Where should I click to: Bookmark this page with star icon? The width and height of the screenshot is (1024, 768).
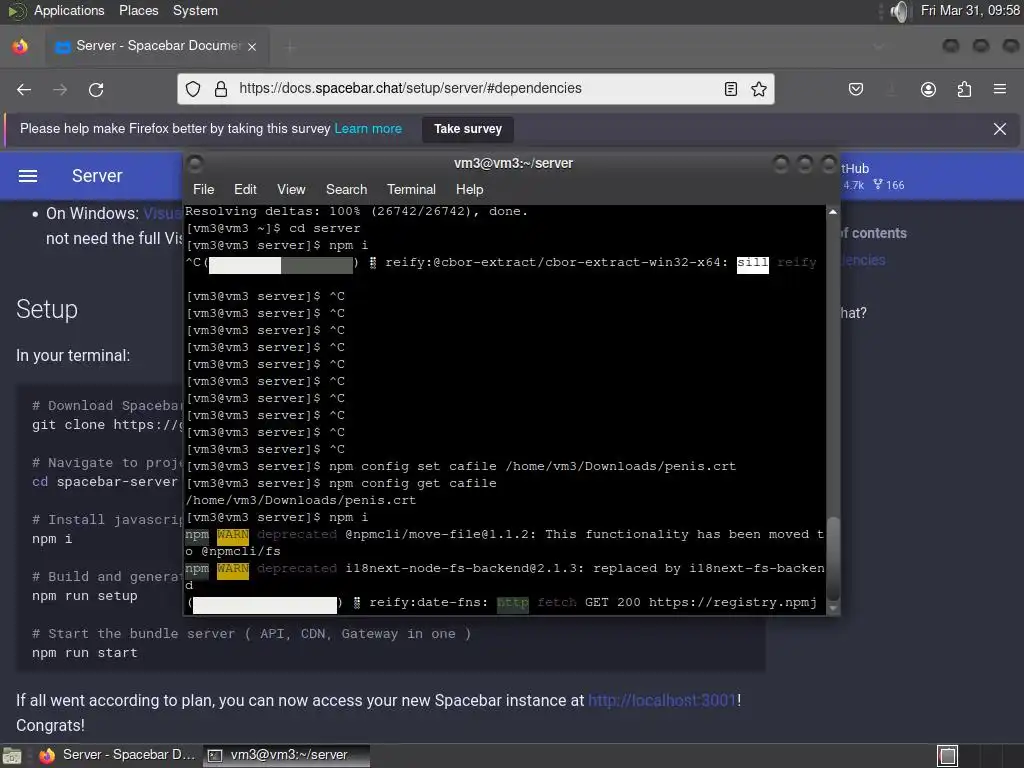[x=758, y=89]
